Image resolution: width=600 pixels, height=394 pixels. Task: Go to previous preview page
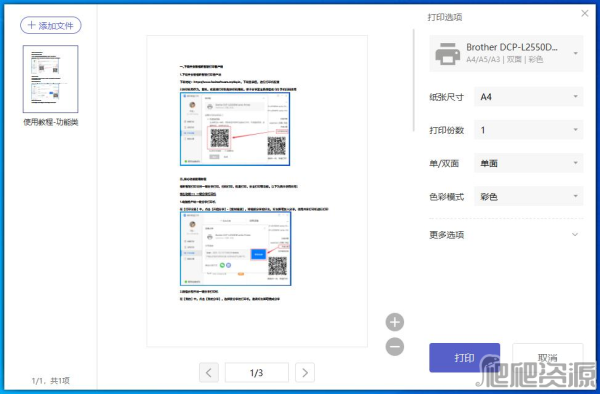click(209, 372)
